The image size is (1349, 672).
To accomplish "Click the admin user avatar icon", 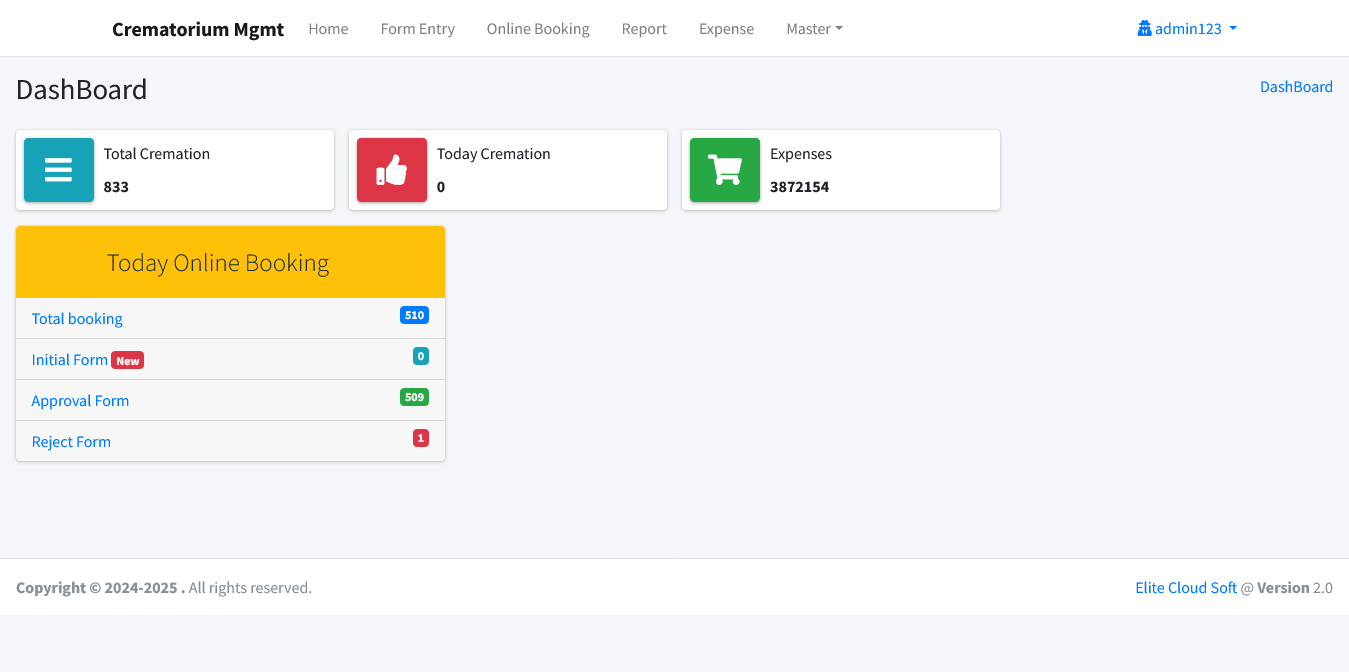I will click(x=1144, y=29).
